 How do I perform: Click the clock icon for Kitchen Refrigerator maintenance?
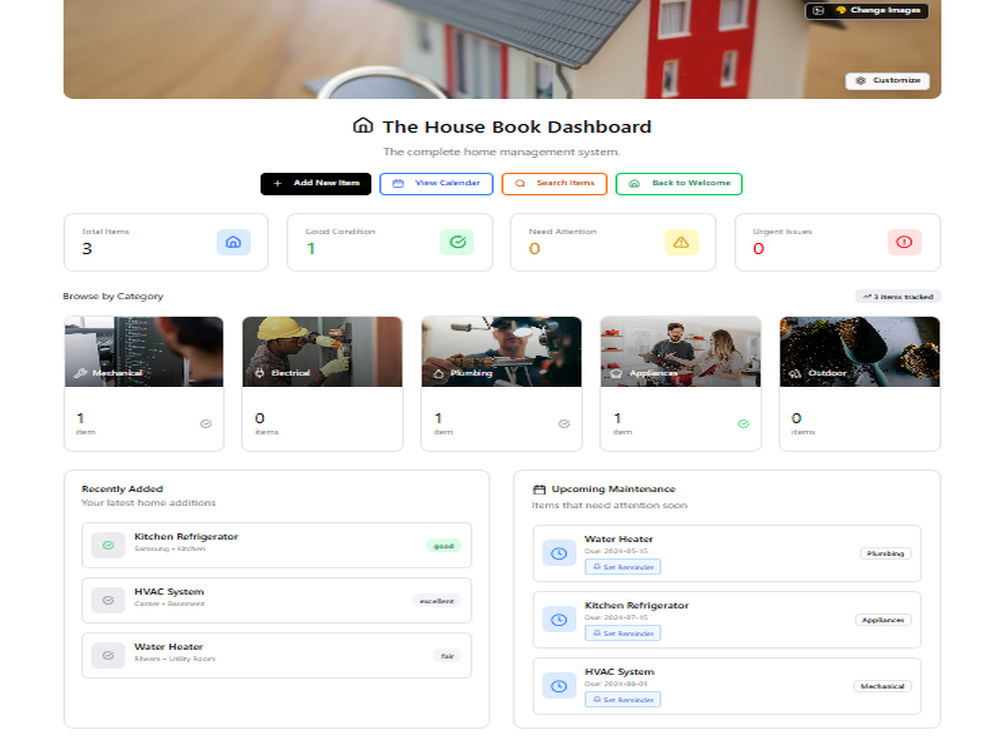[x=559, y=619]
